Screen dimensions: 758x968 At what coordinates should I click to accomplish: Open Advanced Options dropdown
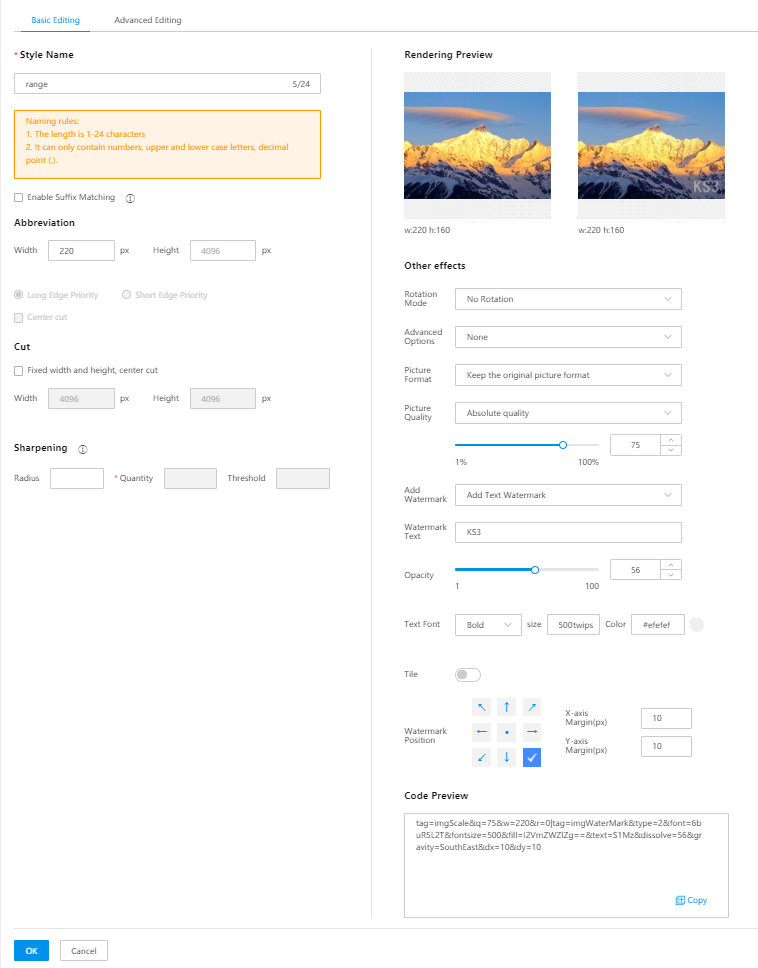pos(568,337)
